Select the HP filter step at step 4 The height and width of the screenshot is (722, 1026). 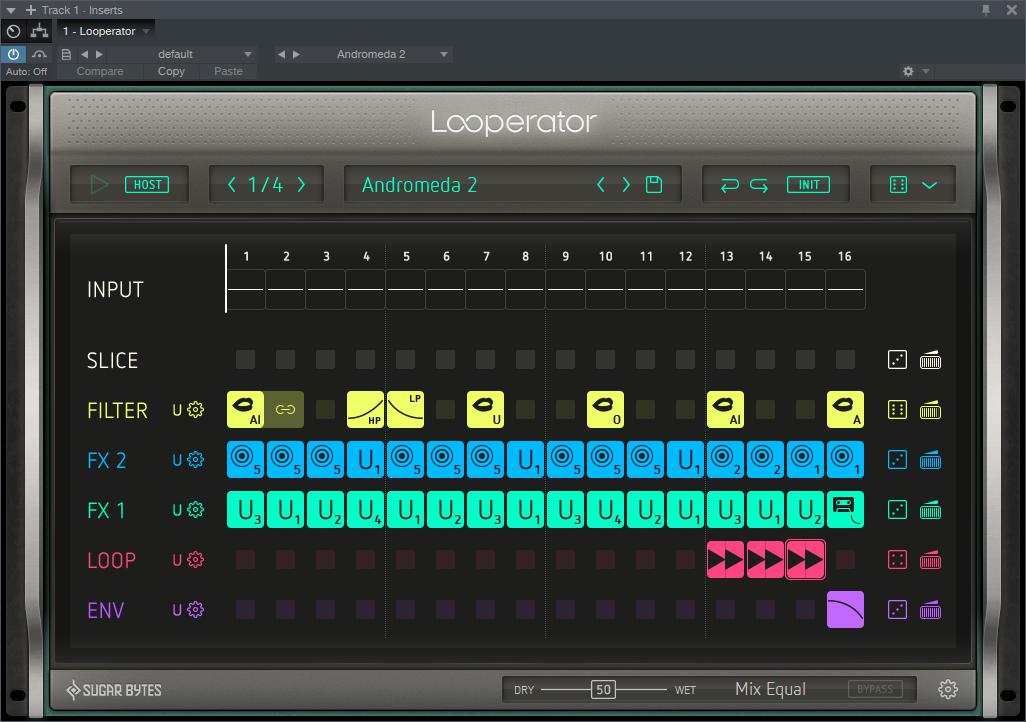pos(365,410)
